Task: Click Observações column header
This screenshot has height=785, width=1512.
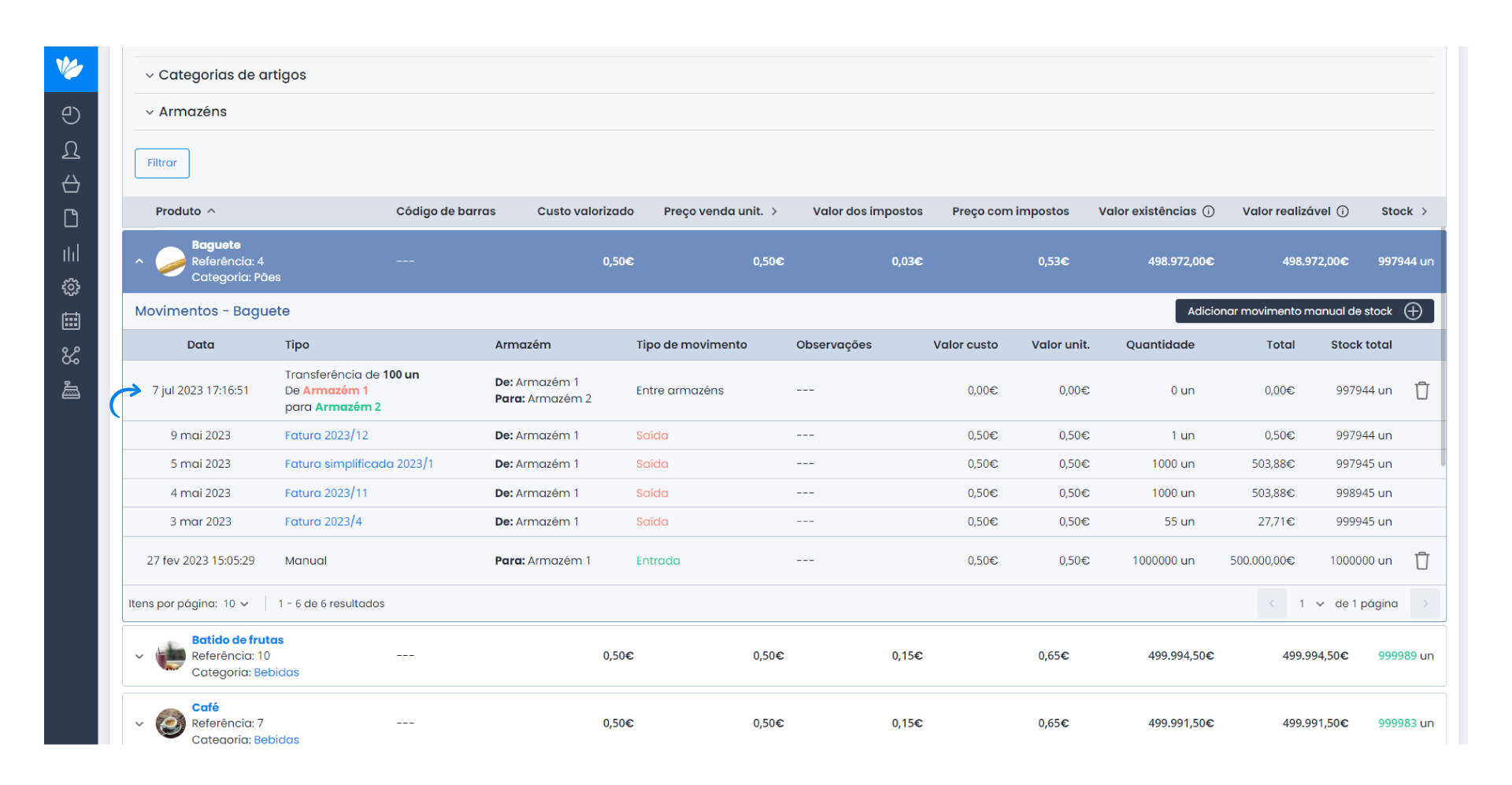Action: pos(833,345)
